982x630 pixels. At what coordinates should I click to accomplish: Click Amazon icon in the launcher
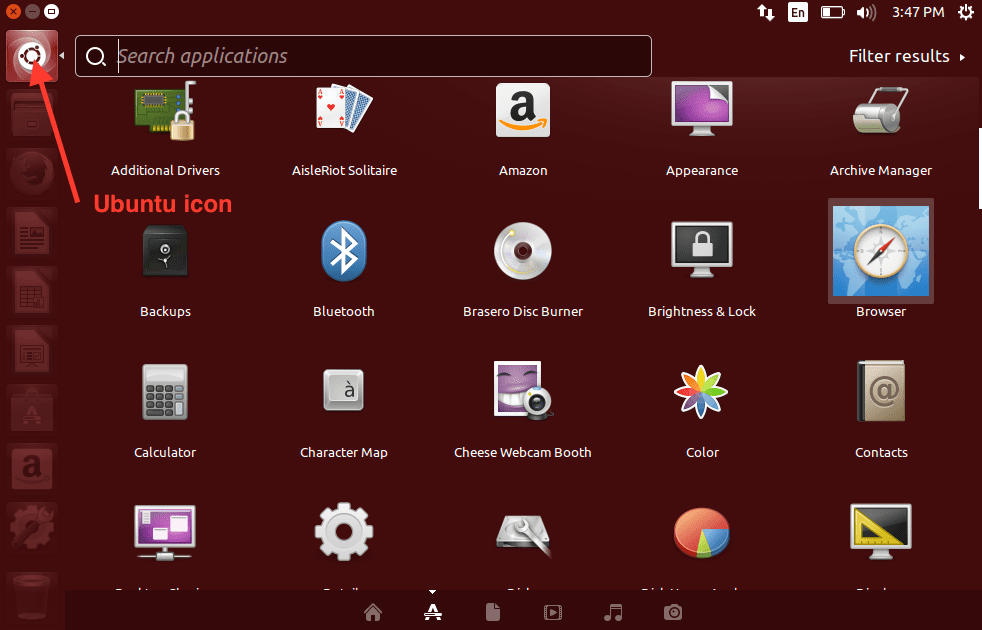(x=32, y=468)
